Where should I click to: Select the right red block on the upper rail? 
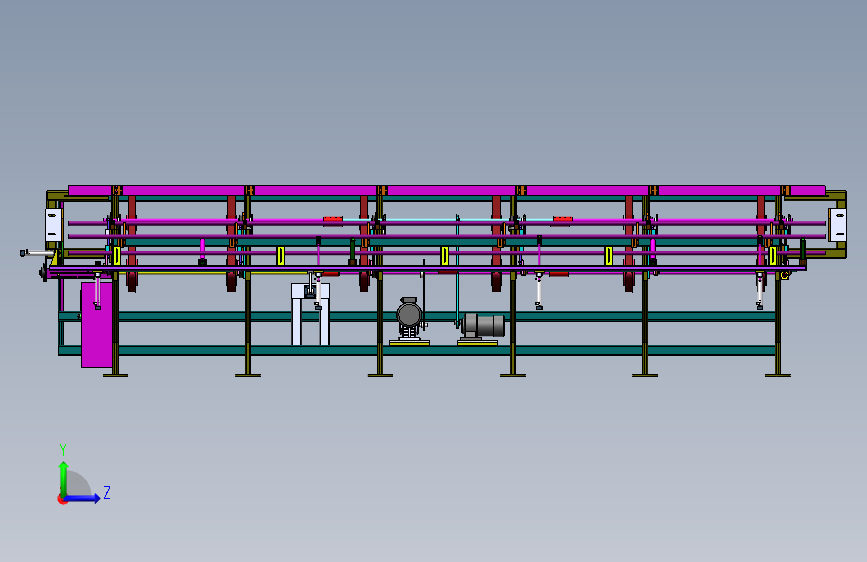click(x=563, y=220)
